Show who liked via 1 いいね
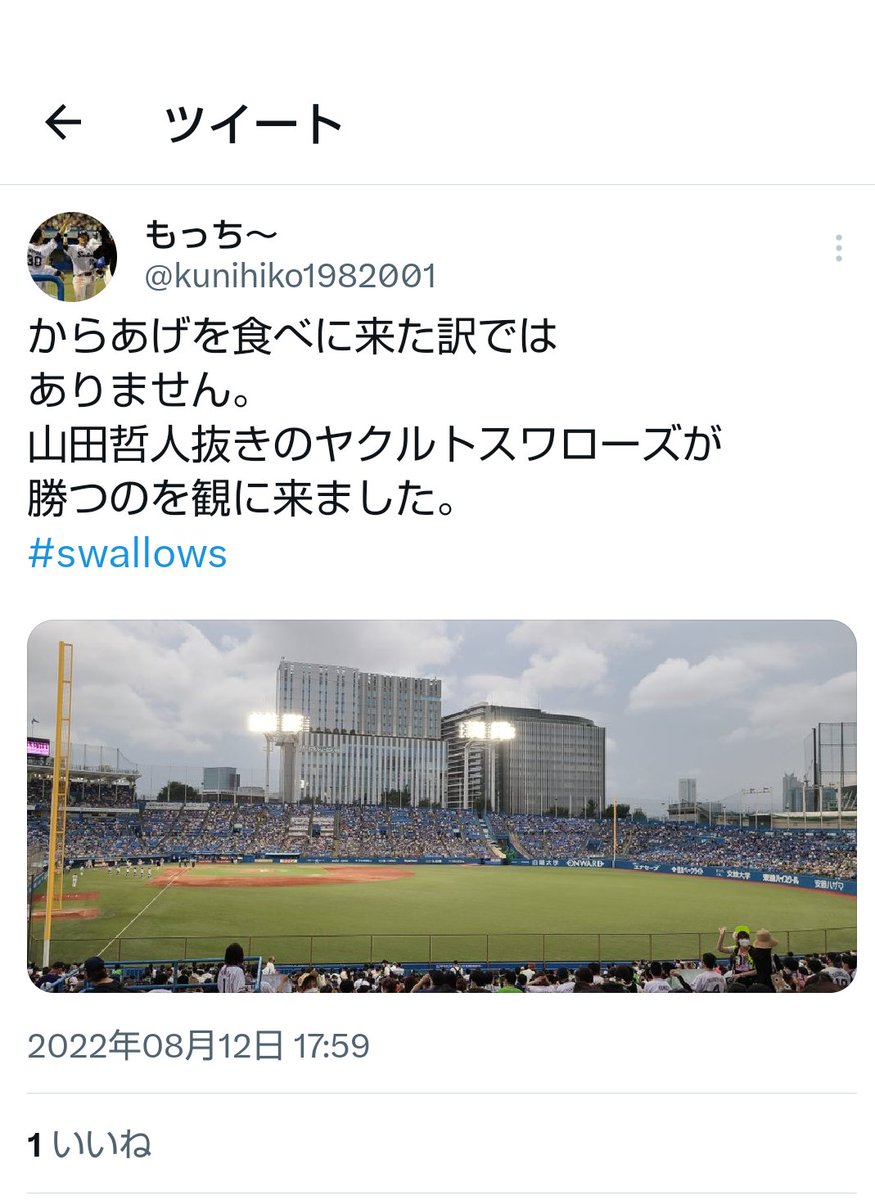Viewport: 875px width, 1200px height. [89, 1144]
